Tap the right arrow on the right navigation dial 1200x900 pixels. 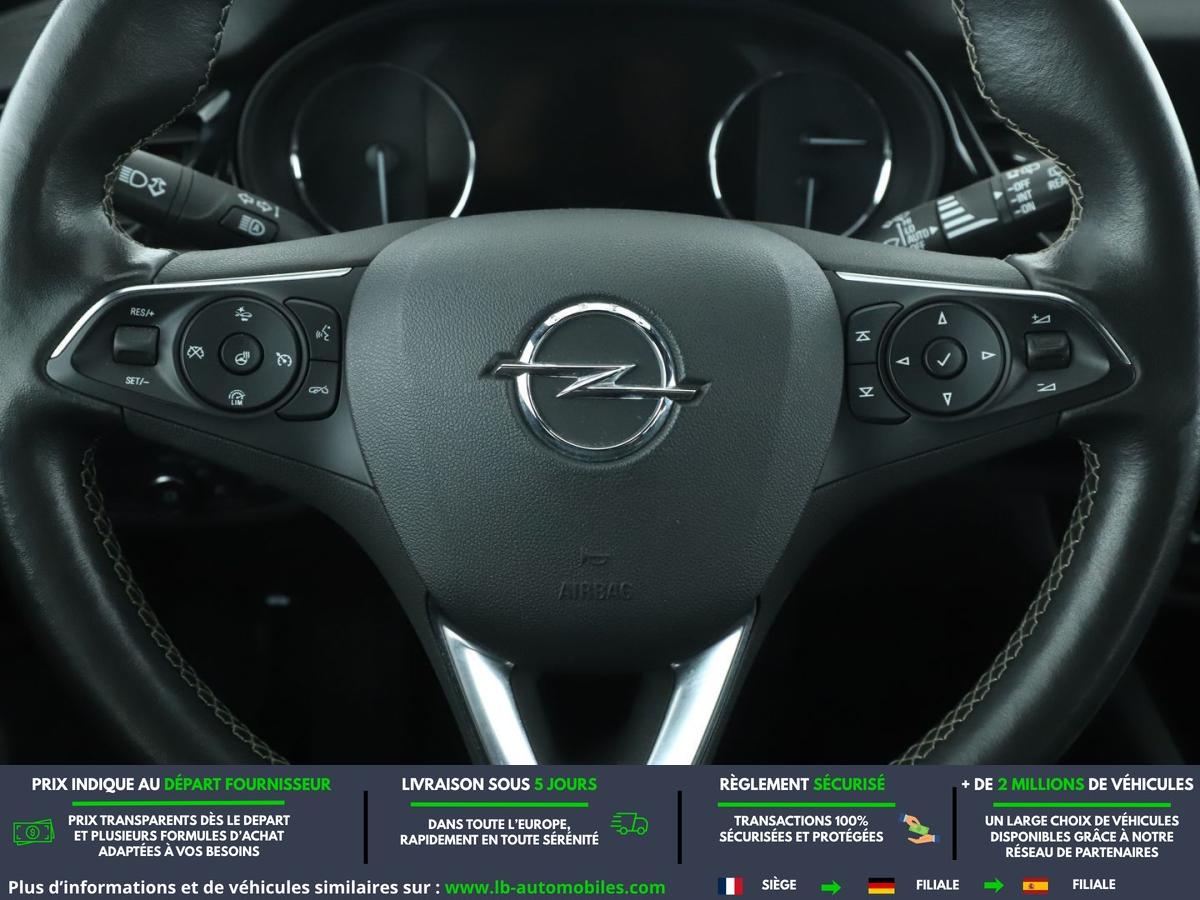click(x=986, y=355)
